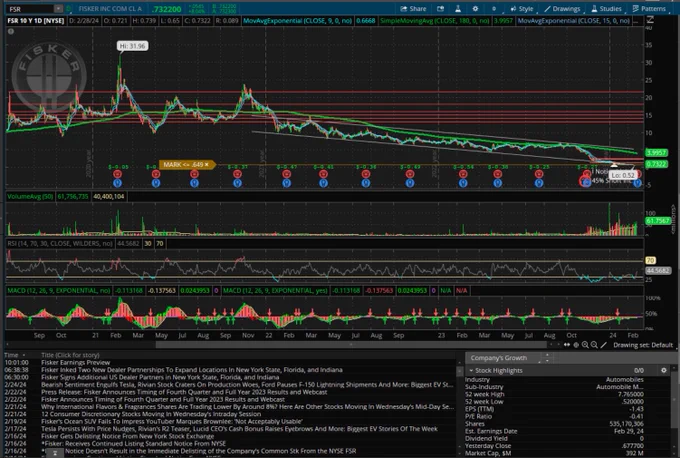Click the MACD (12, 26, 9, EXPONENTIAL, yes) label
This screenshot has height=458, width=680.
(275, 291)
